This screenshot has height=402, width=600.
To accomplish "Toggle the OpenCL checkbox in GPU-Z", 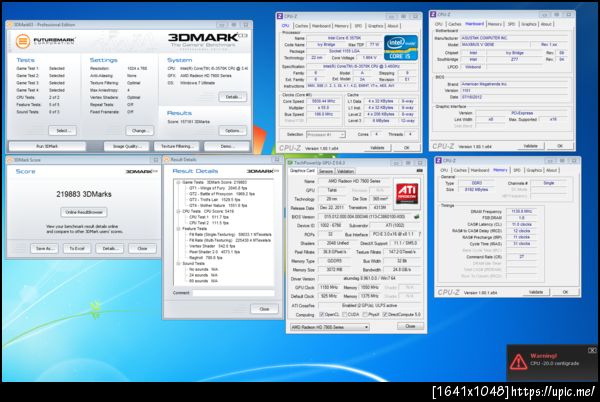I will pyautogui.click(x=321, y=314).
